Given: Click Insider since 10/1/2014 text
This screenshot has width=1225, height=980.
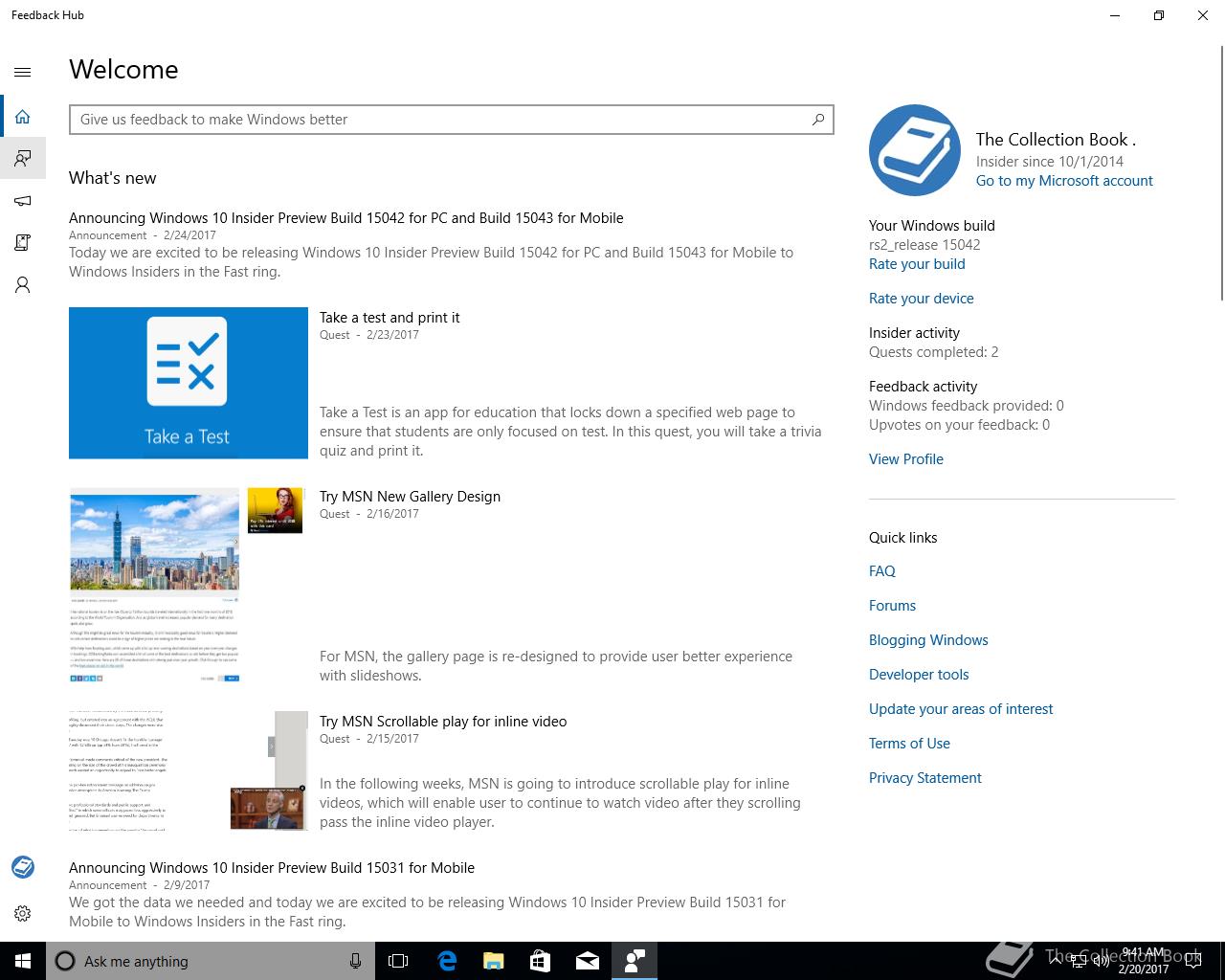Looking at the screenshot, I should click(x=1050, y=162).
